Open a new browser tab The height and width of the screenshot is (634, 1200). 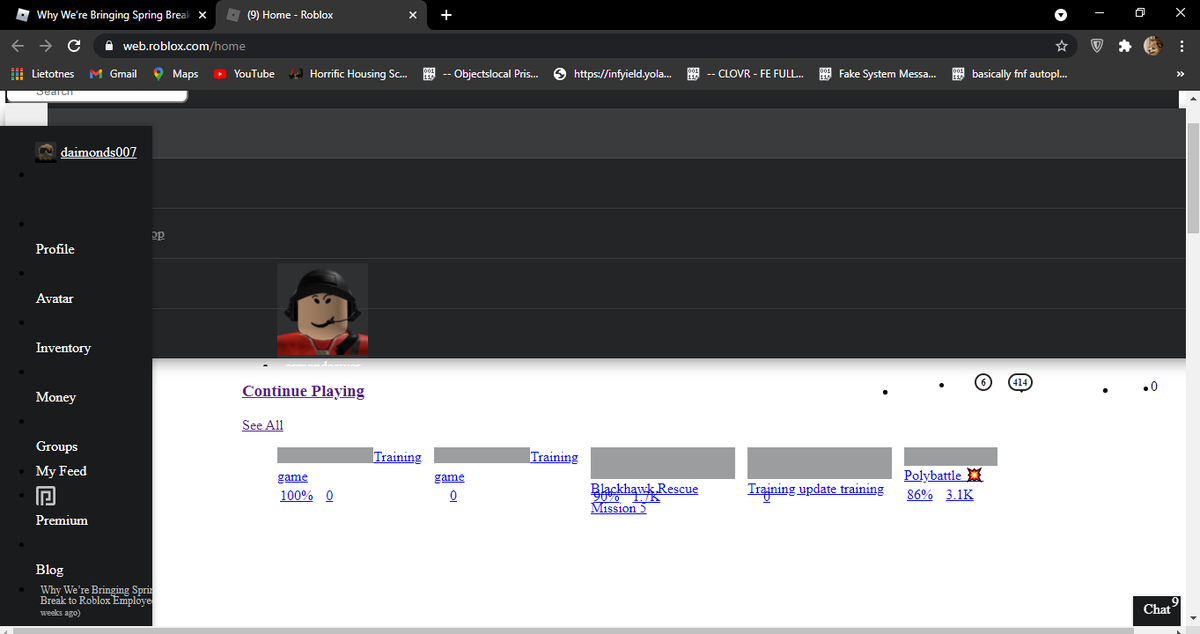pyautogui.click(x=446, y=15)
